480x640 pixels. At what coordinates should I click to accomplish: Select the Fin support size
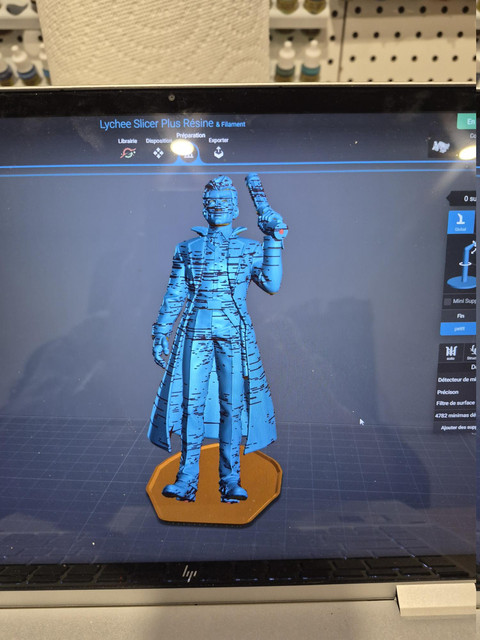pos(460,316)
